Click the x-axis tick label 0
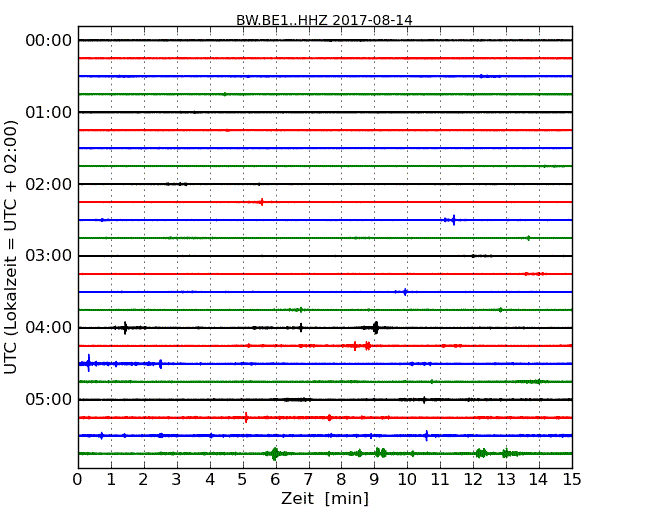Screen dimensions: 650x520 [78, 480]
